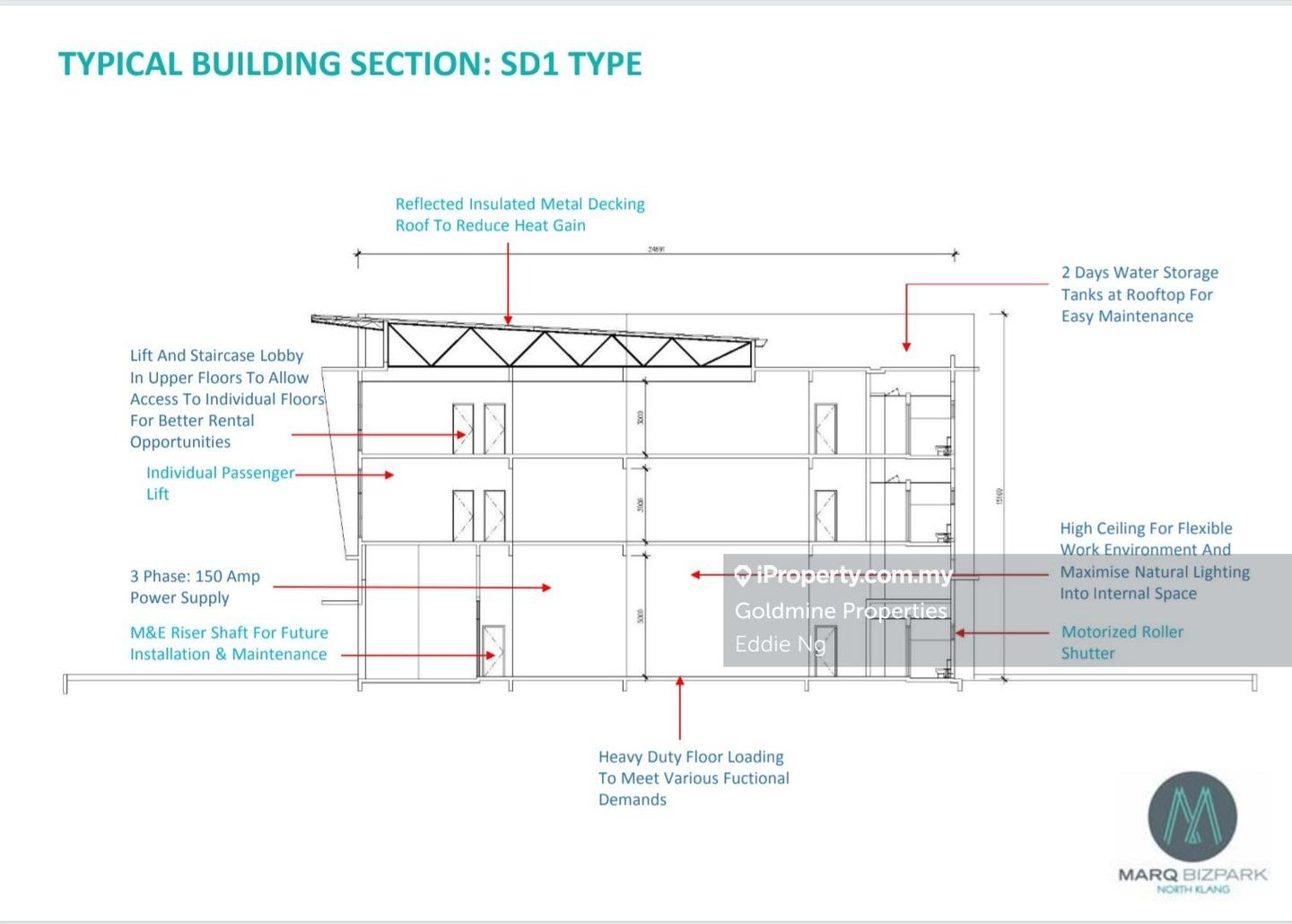
Task: Click the Eddie Ng agent name
Action: [780, 644]
